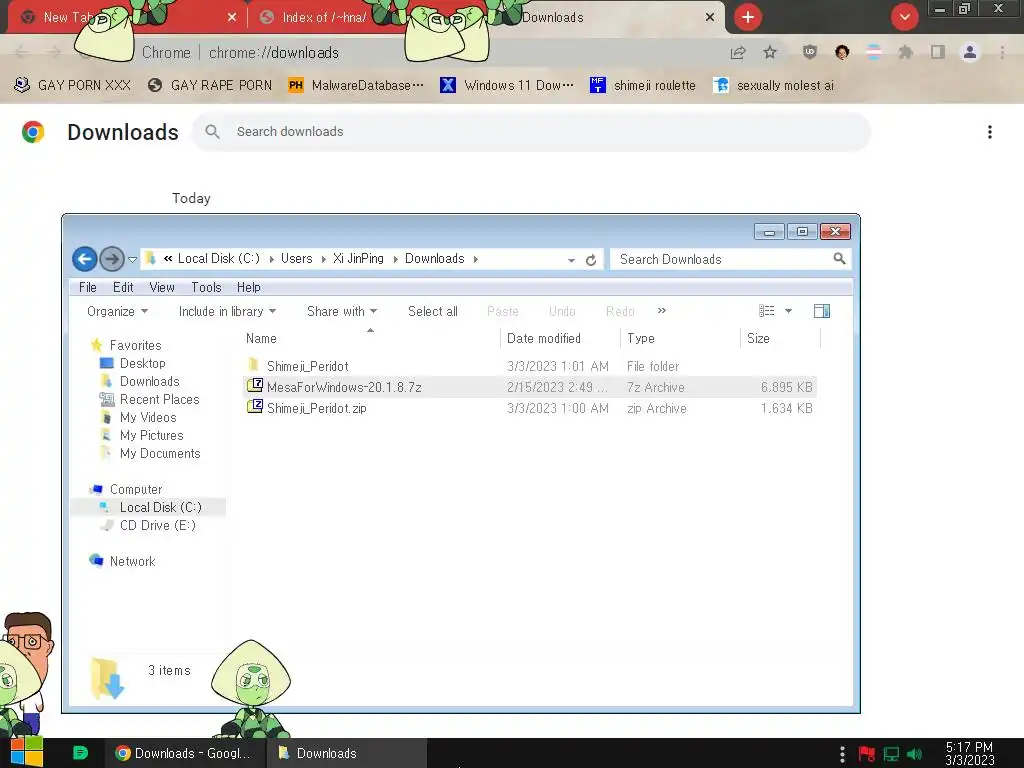Open the view options dropdown arrow
The image size is (1024, 768).
[x=788, y=311]
